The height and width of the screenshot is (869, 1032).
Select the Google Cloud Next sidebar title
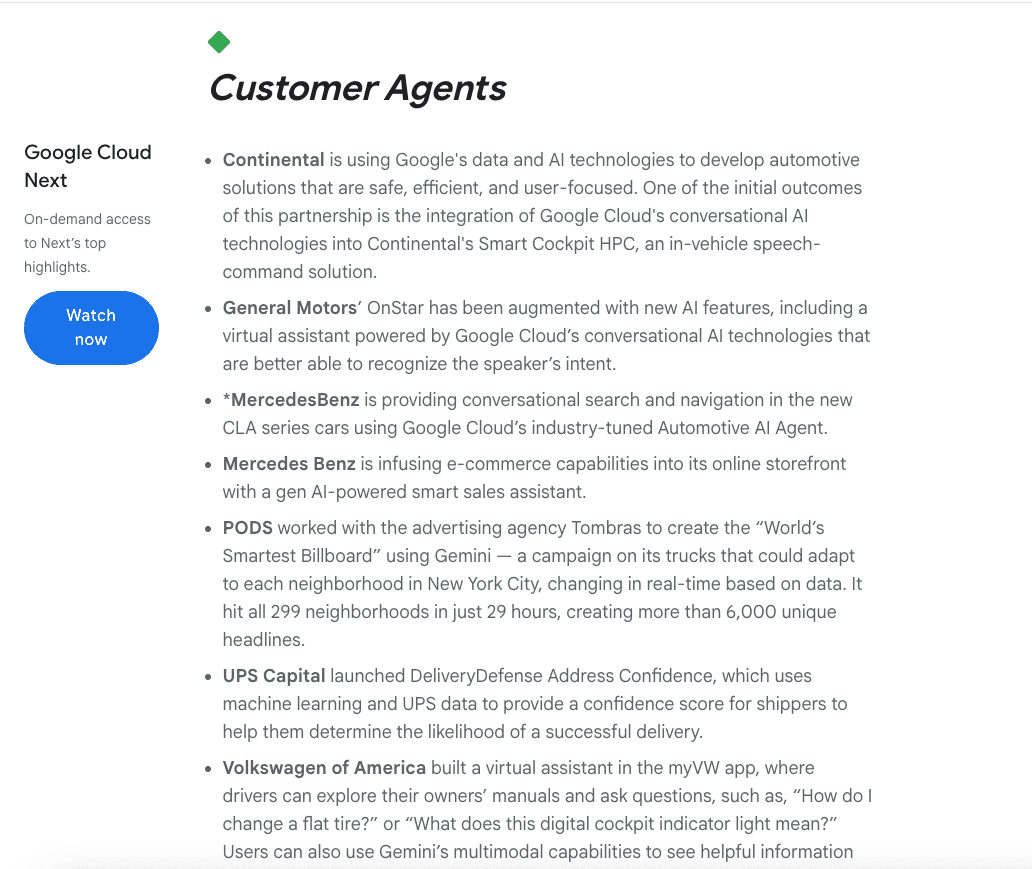point(88,166)
